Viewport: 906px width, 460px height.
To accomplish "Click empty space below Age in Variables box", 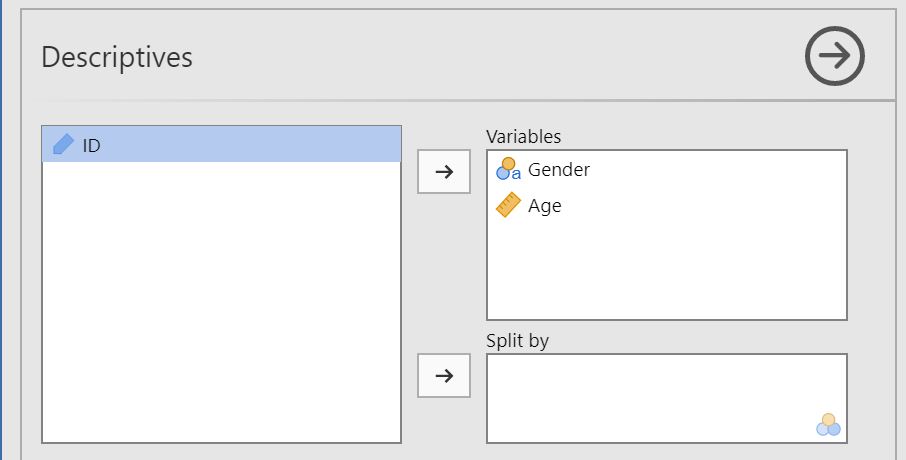I will click(666, 270).
